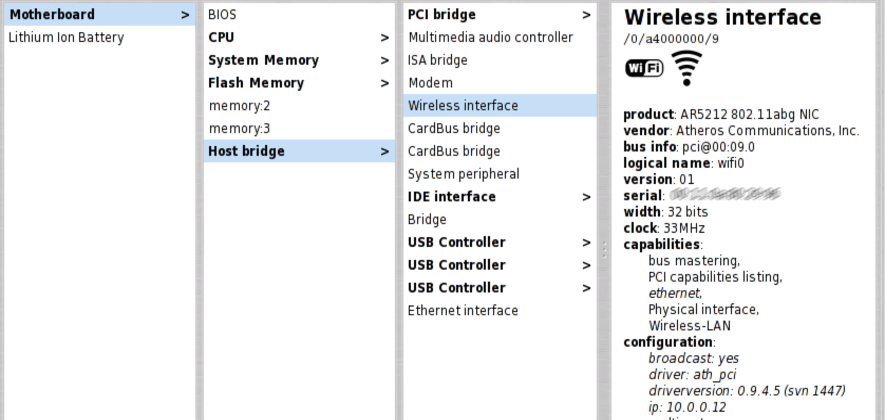Select the BIOS entry

coord(222,15)
